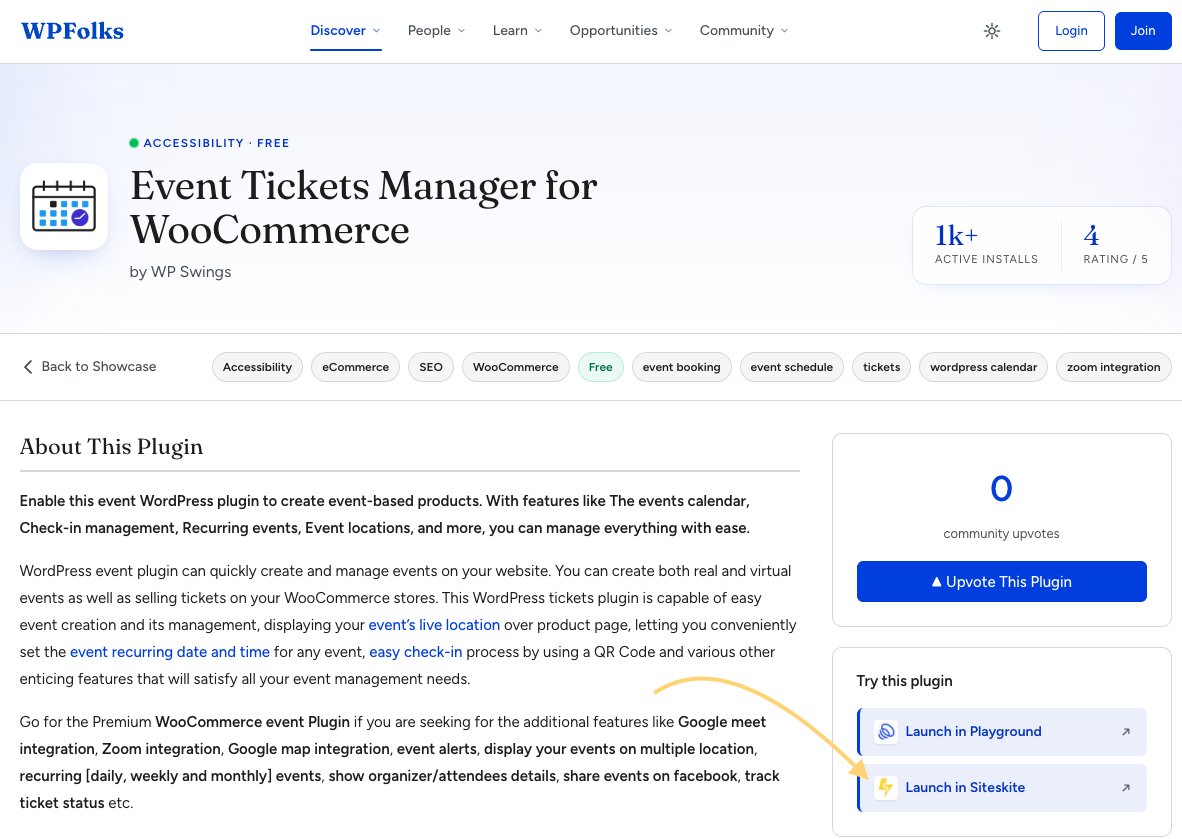The width and height of the screenshot is (1182, 839).
Task: Select the event booking tag
Action: pyautogui.click(x=681, y=367)
